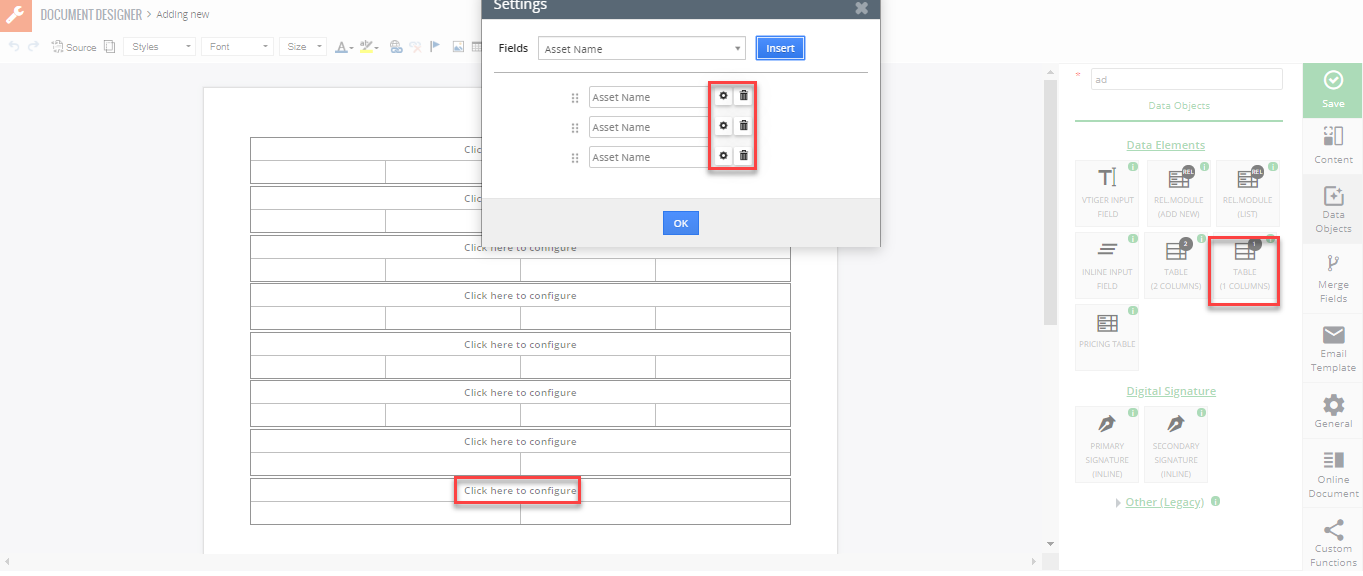The width and height of the screenshot is (1363, 576).
Task: Click the insert link icon
Action: pos(396,47)
